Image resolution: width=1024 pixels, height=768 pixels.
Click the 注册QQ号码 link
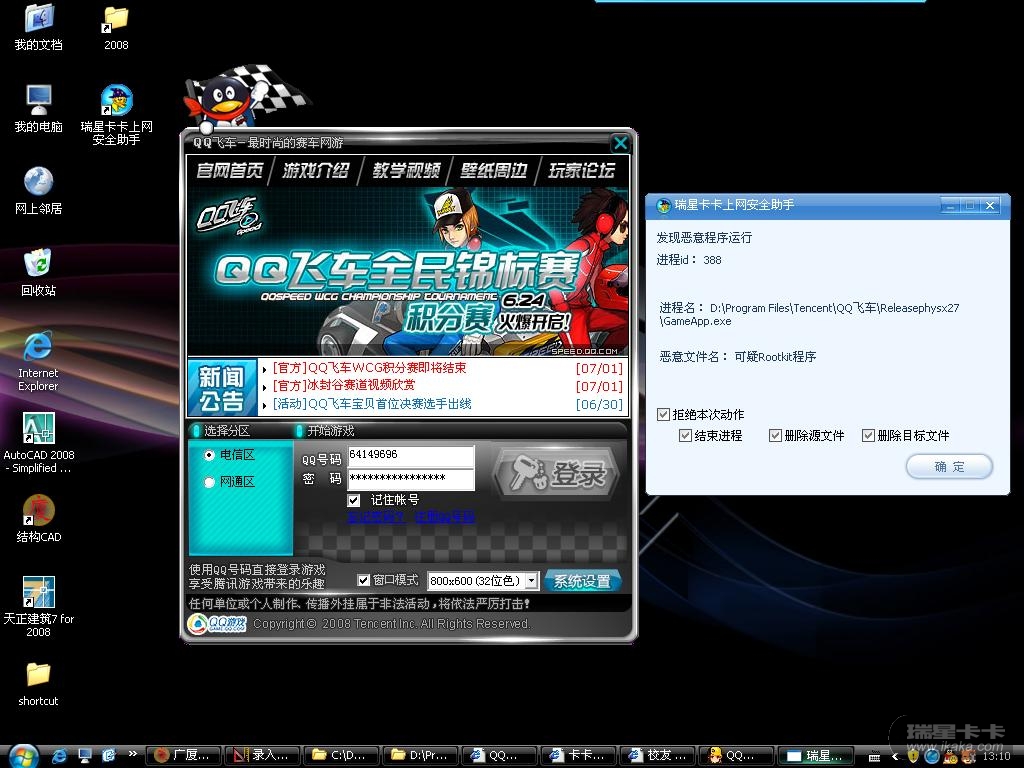click(444, 517)
